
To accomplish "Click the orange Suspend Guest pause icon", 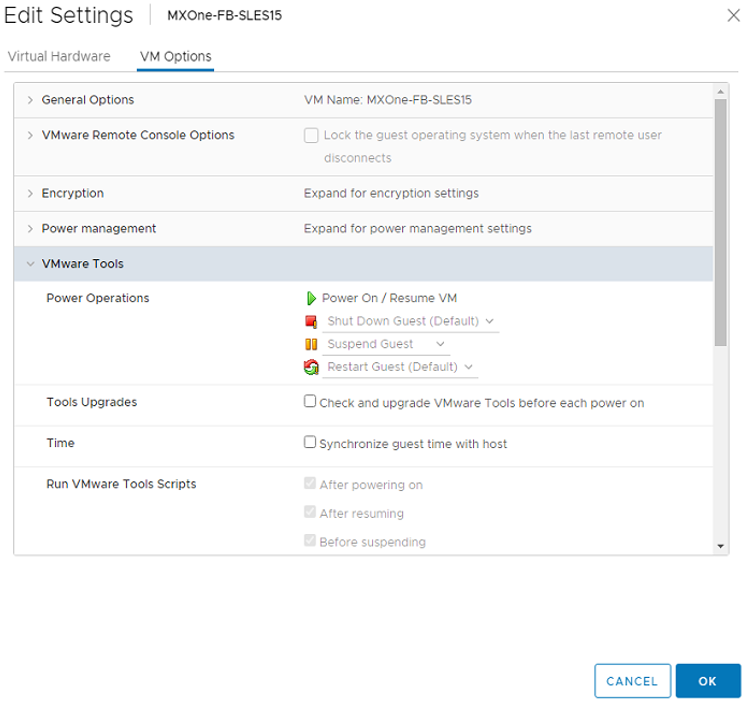I will 310,344.
